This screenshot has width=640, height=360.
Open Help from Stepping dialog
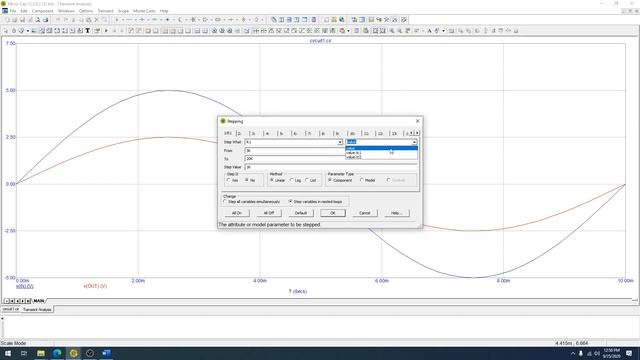(x=397, y=213)
